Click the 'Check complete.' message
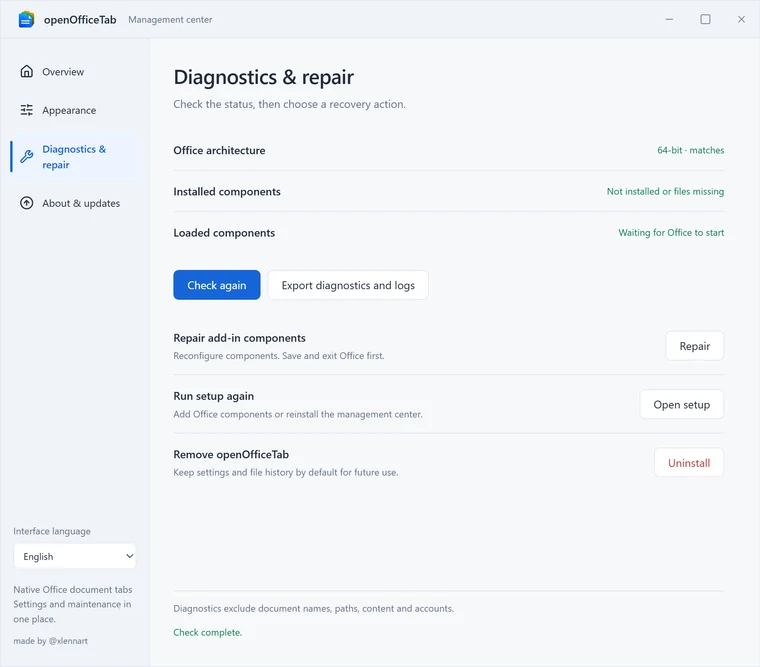The height and width of the screenshot is (667, 760). [x=207, y=633]
